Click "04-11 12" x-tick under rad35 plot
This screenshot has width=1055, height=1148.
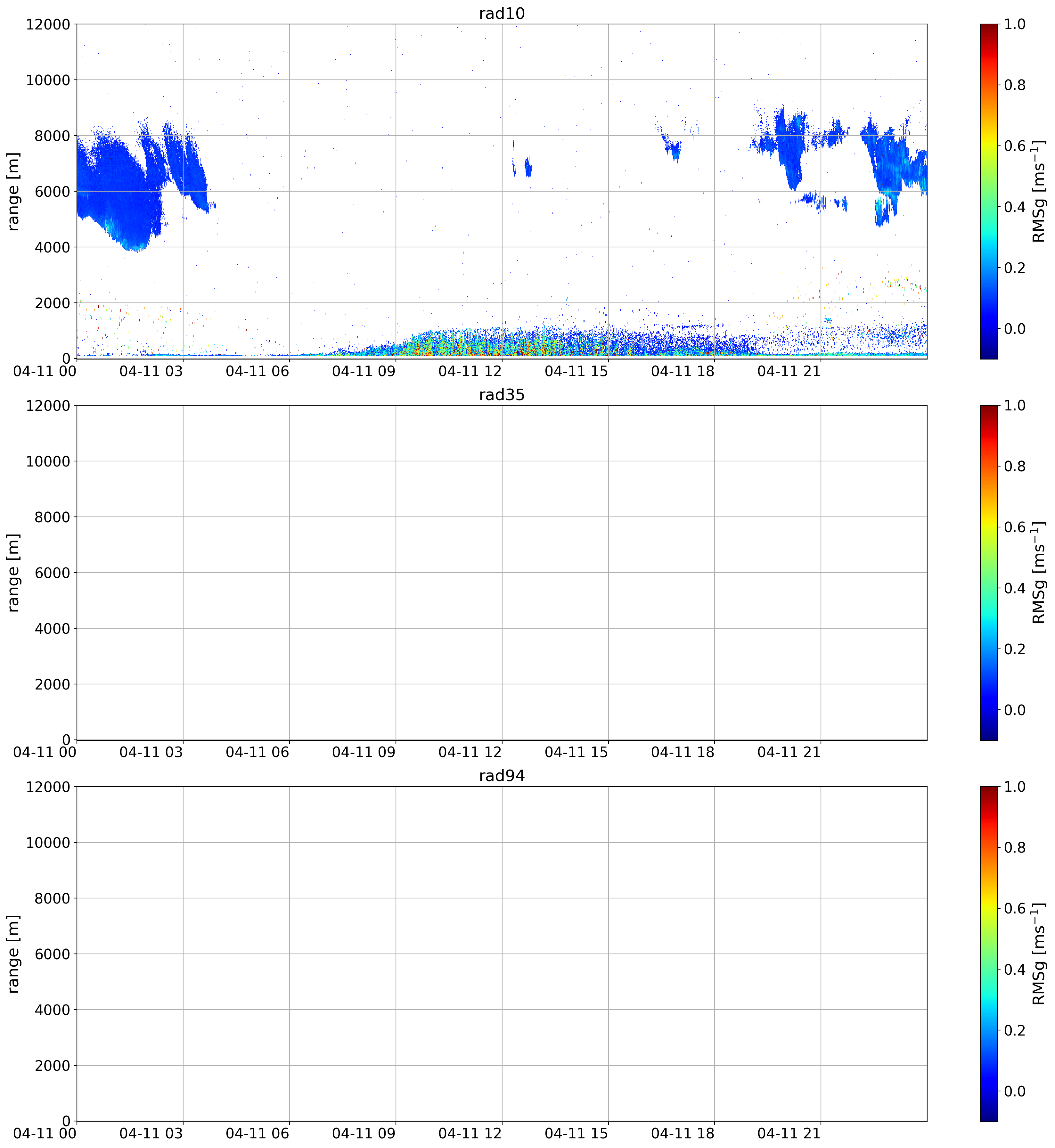click(470, 752)
